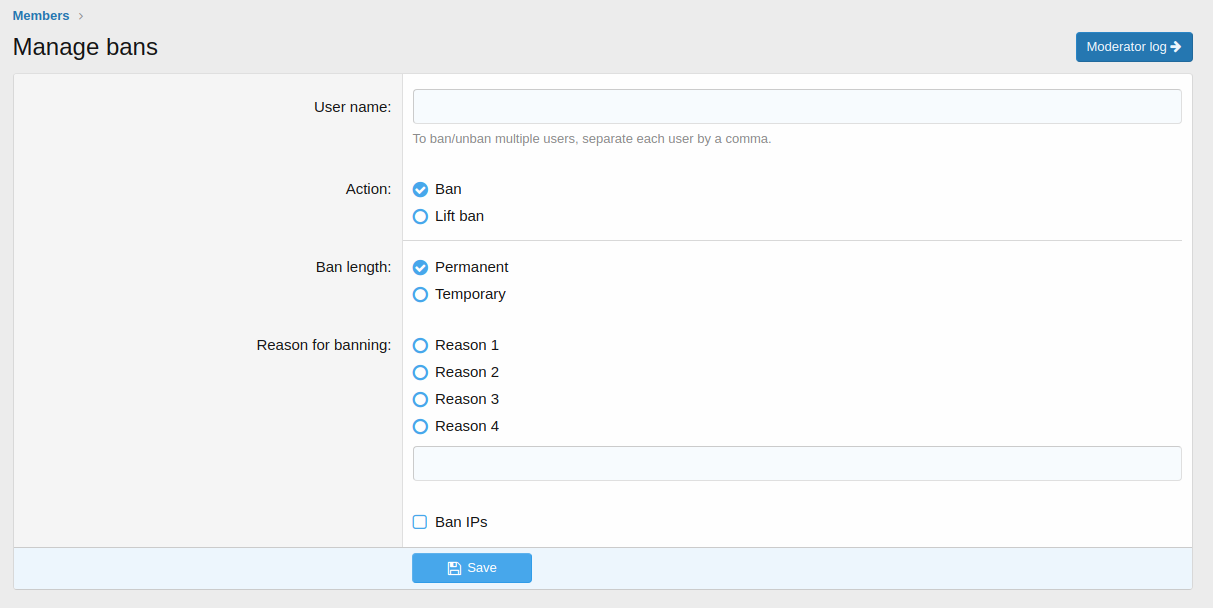Viewport: 1213px width, 608px height.
Task: Click the breadcrumb chevron after Members
Action: pos(81,16)
